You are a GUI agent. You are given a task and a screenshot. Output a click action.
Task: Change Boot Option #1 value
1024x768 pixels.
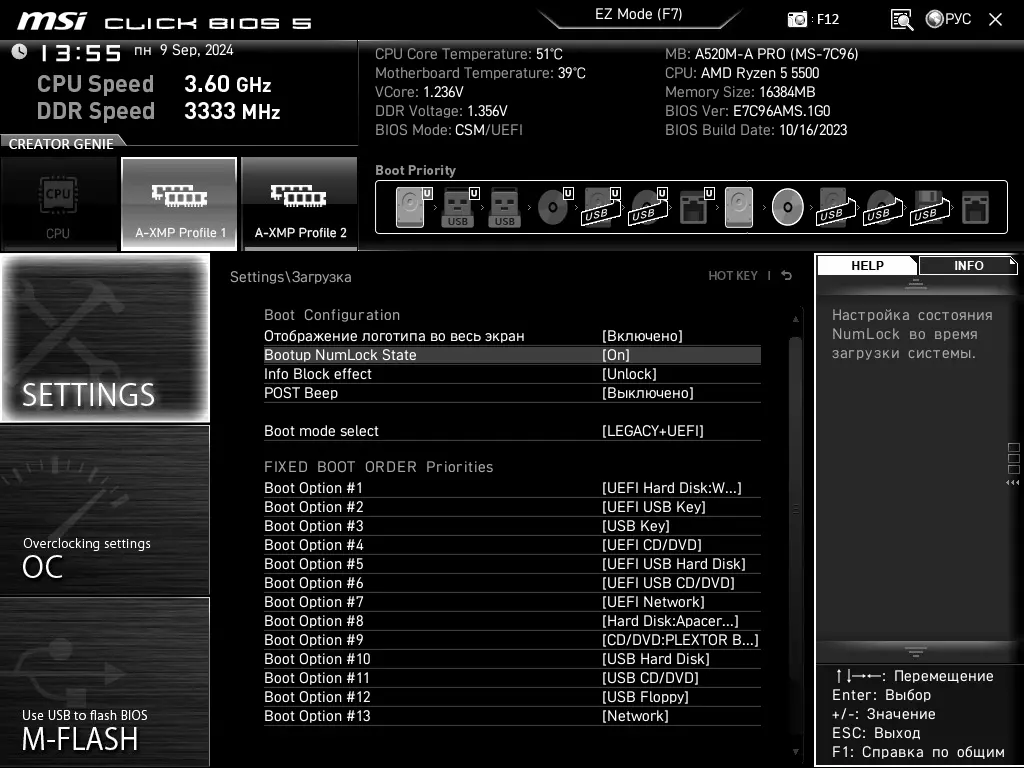coord(671,488)
